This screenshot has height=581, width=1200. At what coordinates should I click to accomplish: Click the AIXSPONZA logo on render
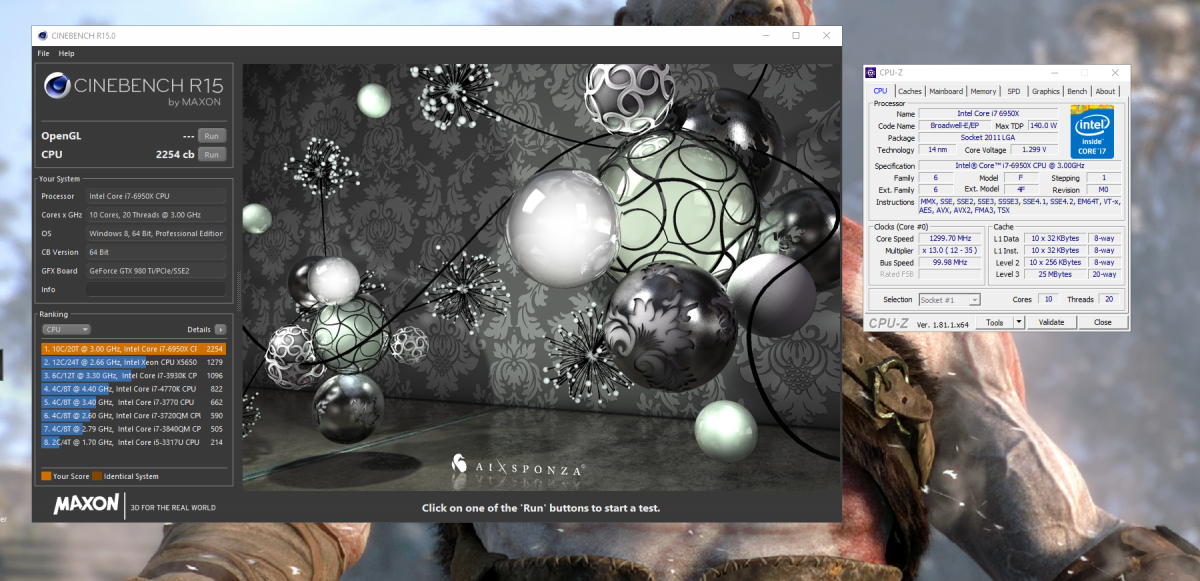click(516, 467)
